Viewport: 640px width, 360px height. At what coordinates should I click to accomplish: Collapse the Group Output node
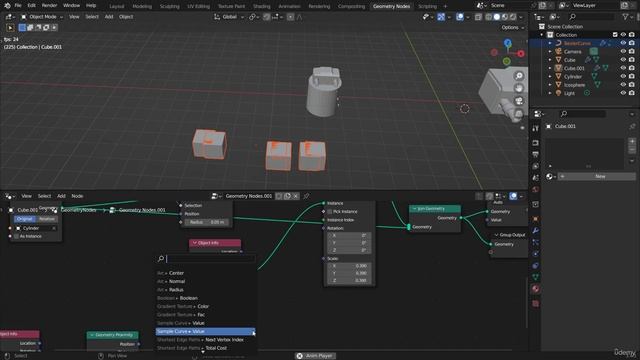(496, 235)
